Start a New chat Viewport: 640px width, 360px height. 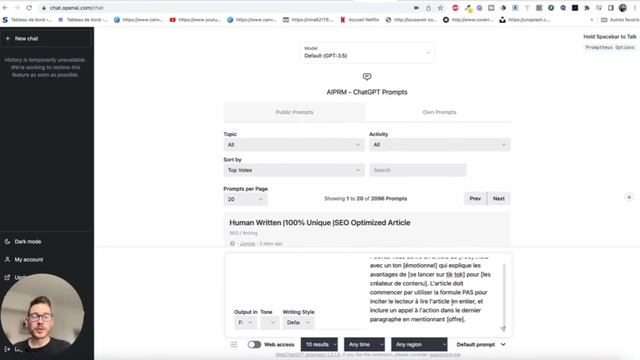tap(46, 38)
